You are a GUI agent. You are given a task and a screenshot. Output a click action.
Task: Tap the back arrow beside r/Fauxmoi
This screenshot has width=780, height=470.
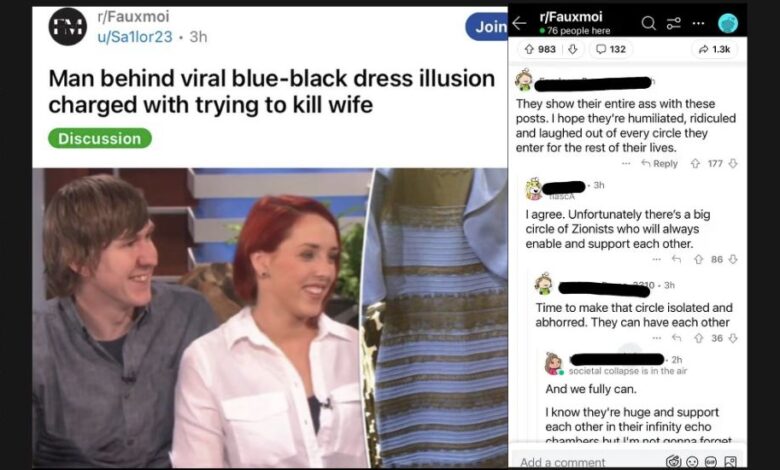point(519,23)
